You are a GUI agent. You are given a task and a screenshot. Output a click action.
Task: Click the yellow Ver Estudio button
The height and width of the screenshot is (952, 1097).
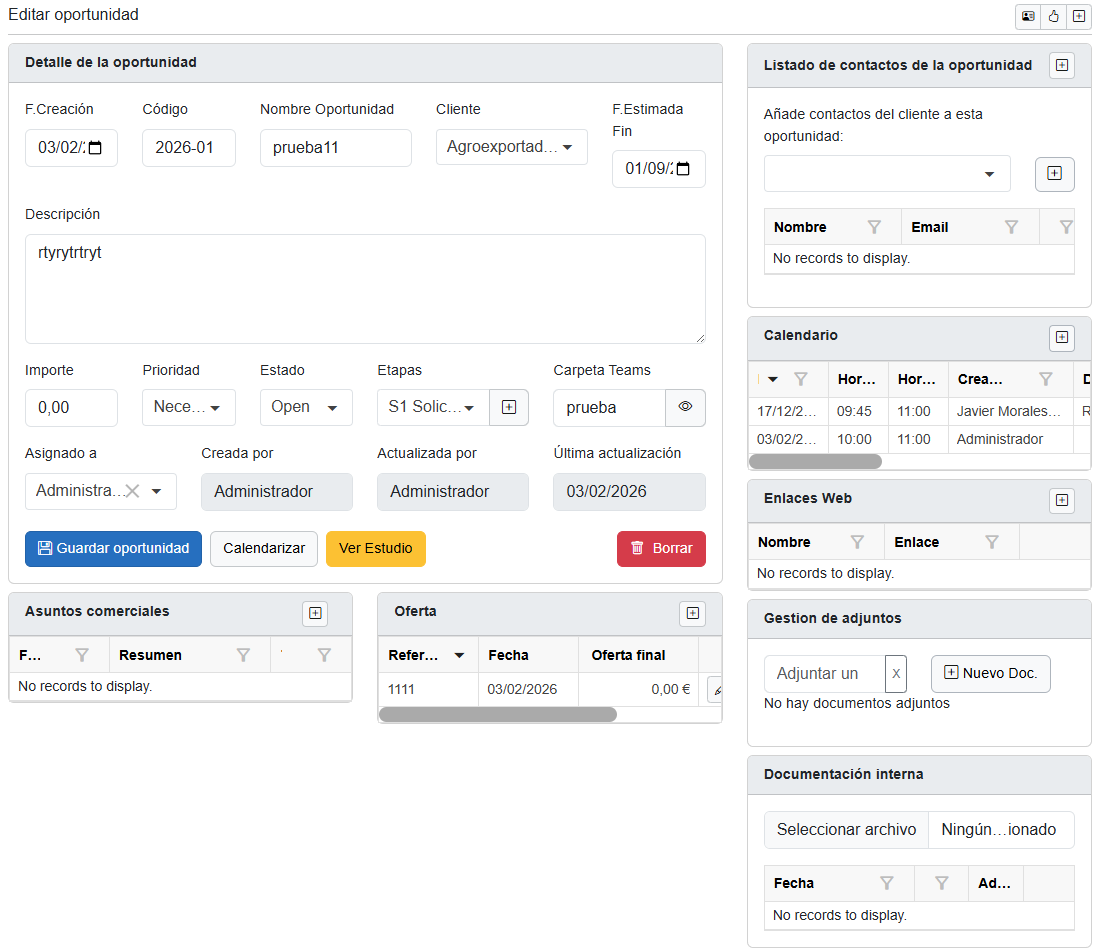pyautogui.click(x=375, y=549)
